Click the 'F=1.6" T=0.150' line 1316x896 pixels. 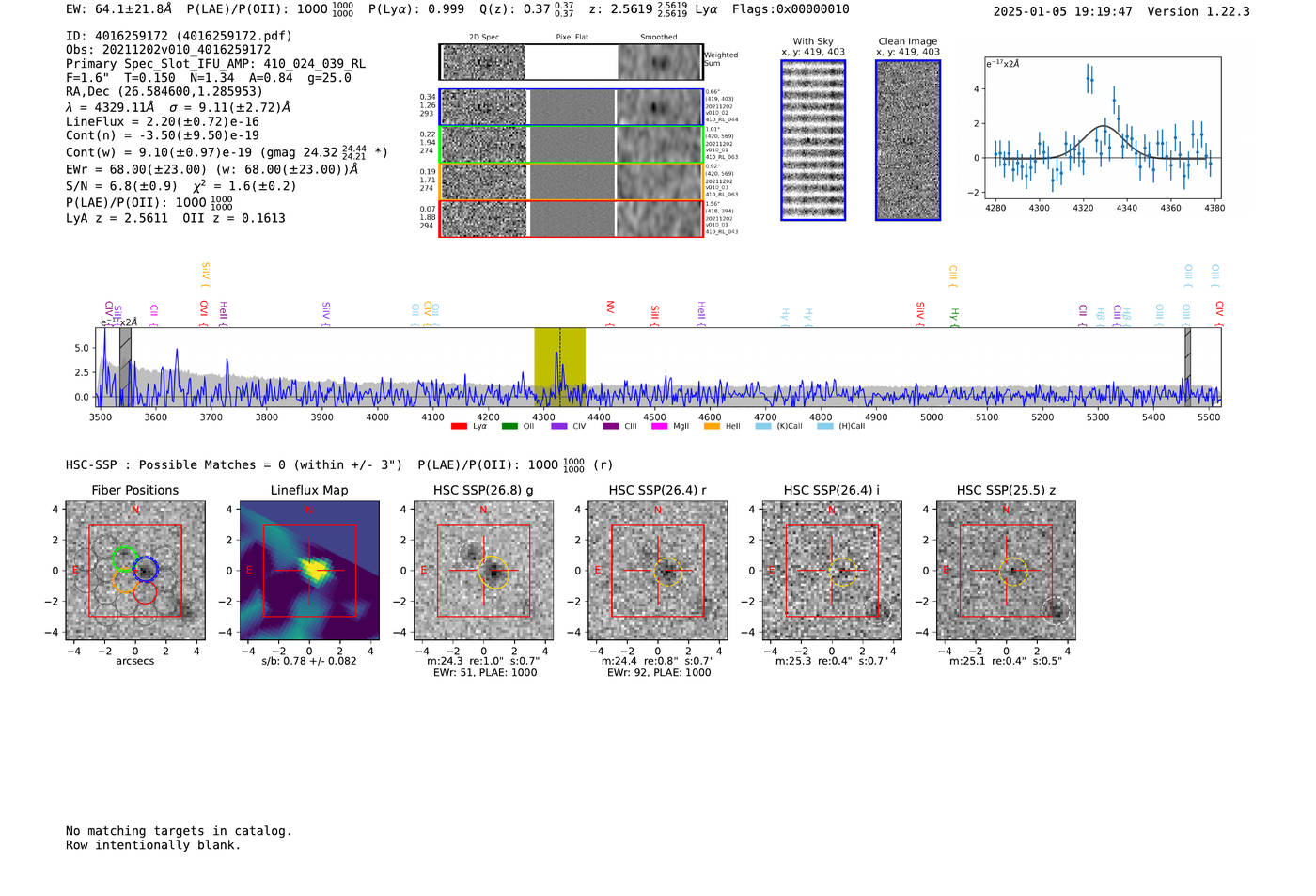pos(209,78)
